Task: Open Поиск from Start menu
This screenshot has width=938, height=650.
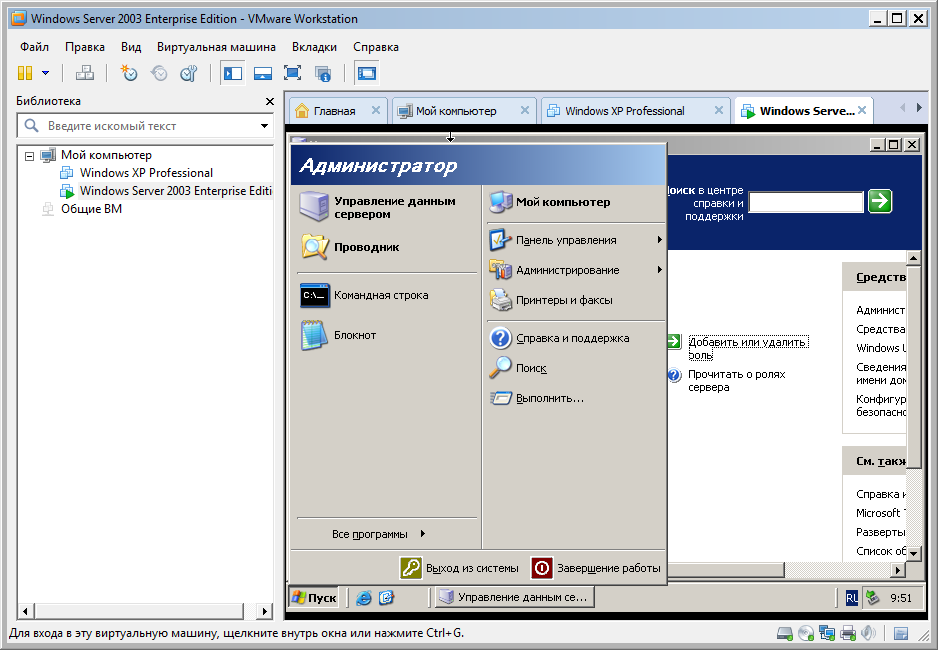Action: [575, 368]
